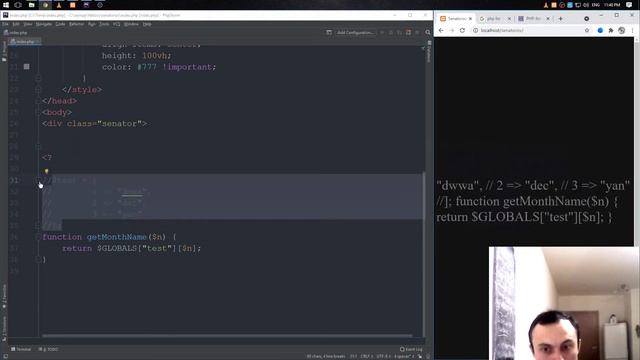Open the notification center in system tray
640x360 pixels.
pos(629,5)
